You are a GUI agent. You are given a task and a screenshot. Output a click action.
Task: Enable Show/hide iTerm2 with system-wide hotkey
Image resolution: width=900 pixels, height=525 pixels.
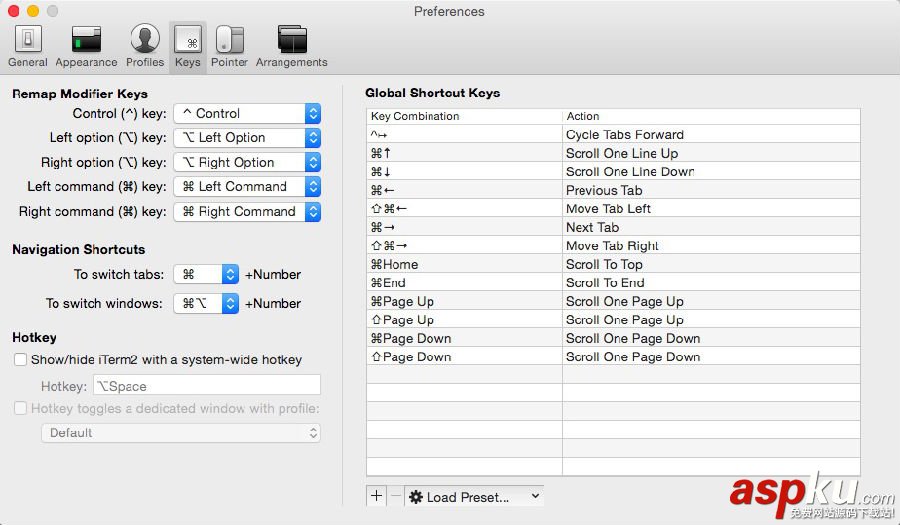pos(21,360)
